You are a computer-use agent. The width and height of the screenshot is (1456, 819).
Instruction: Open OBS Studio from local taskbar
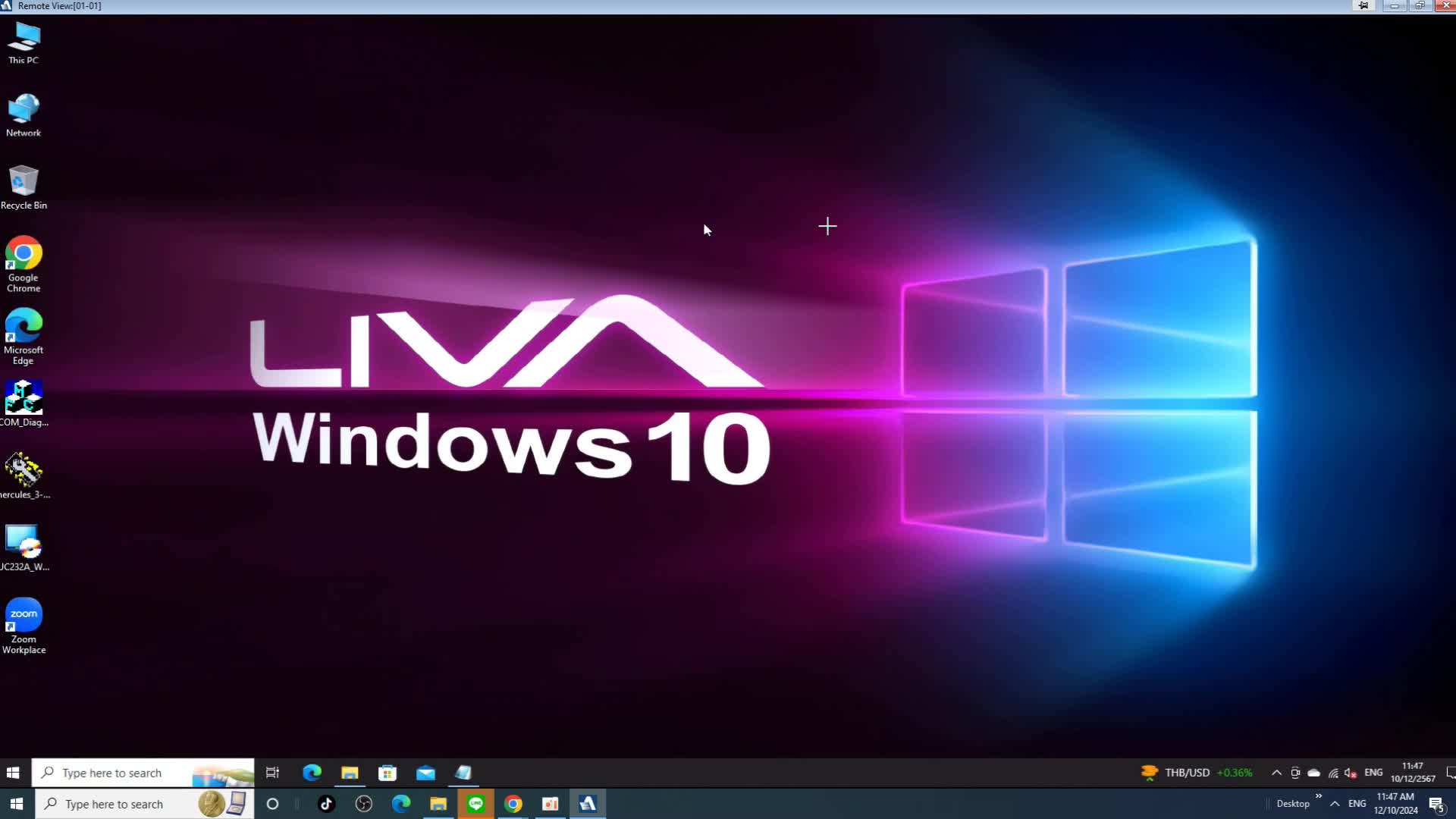pyautogui.click(x=364, y=804)
